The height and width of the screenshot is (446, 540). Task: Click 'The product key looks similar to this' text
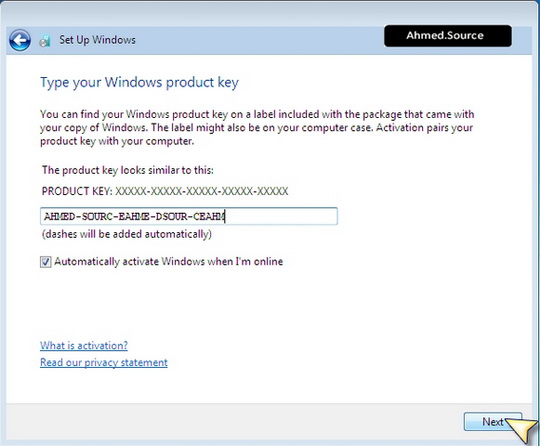point(128,170)
